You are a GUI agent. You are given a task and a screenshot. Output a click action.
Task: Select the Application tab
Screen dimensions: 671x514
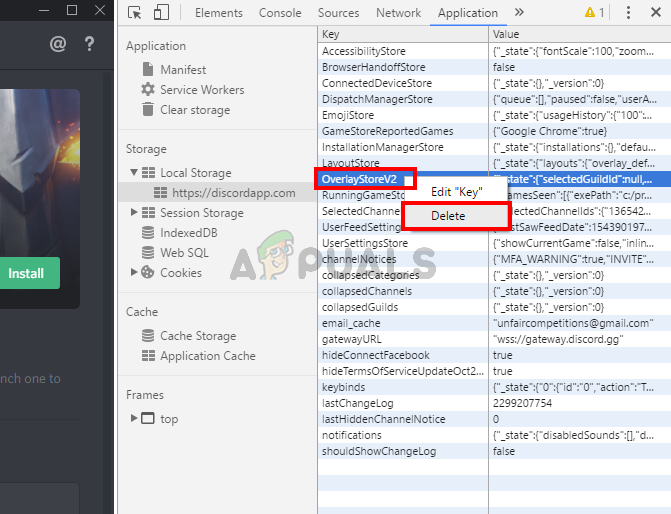click(468, 13)
